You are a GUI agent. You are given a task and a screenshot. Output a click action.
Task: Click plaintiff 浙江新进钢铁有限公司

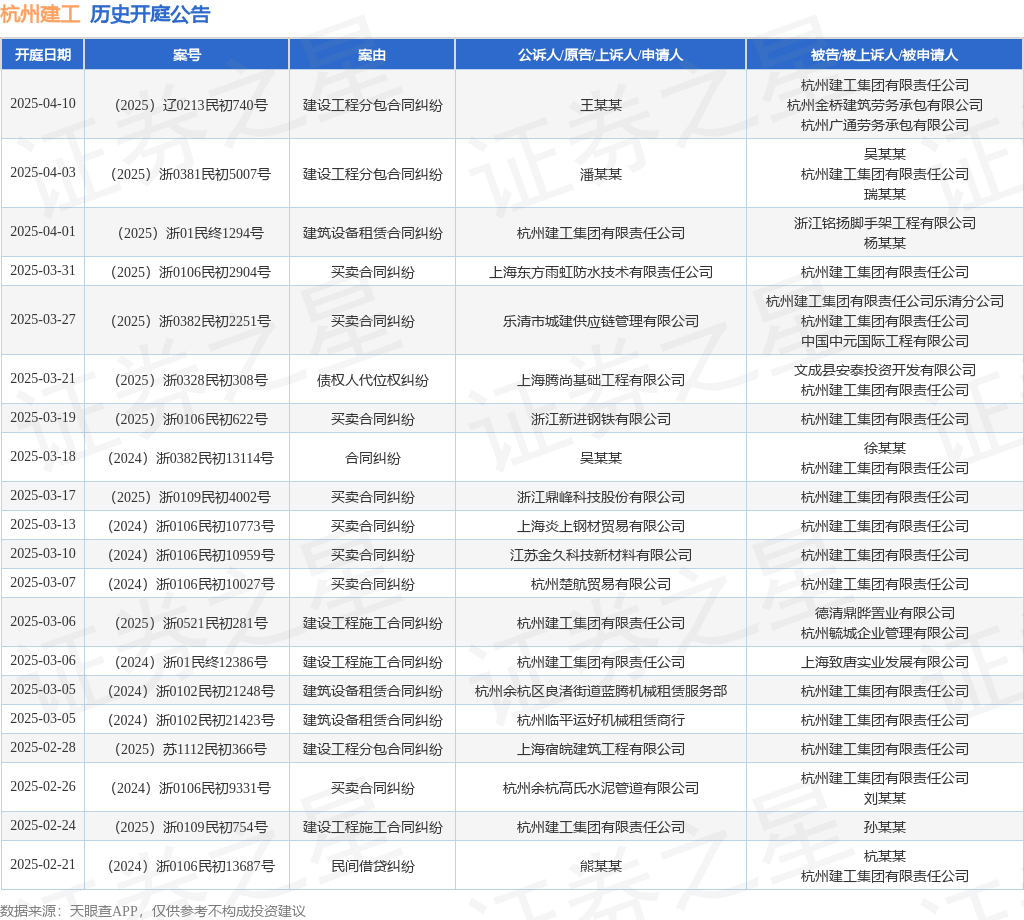(x=601, y=419)
